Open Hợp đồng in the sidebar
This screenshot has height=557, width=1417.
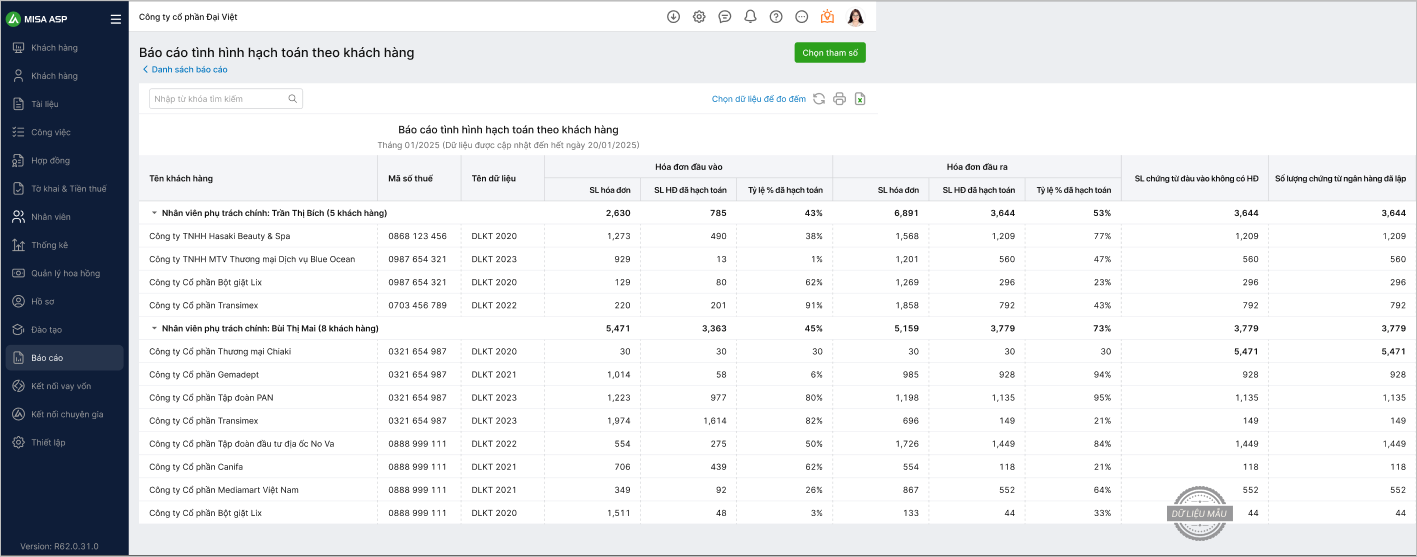tap(65, 160)
